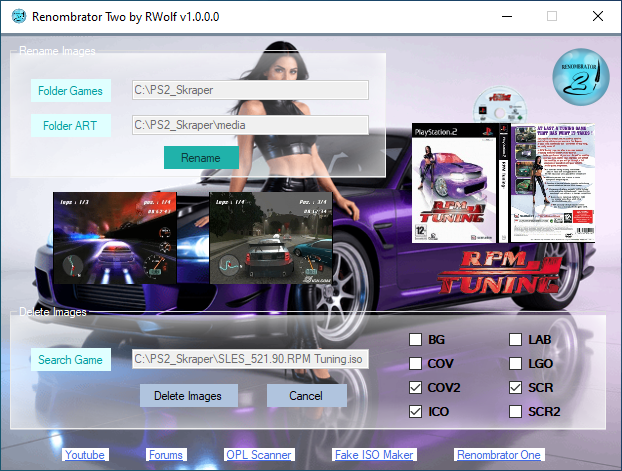622x471 pixels.
Task: Click the Search Game button
Action: click(x=71, y=360)
